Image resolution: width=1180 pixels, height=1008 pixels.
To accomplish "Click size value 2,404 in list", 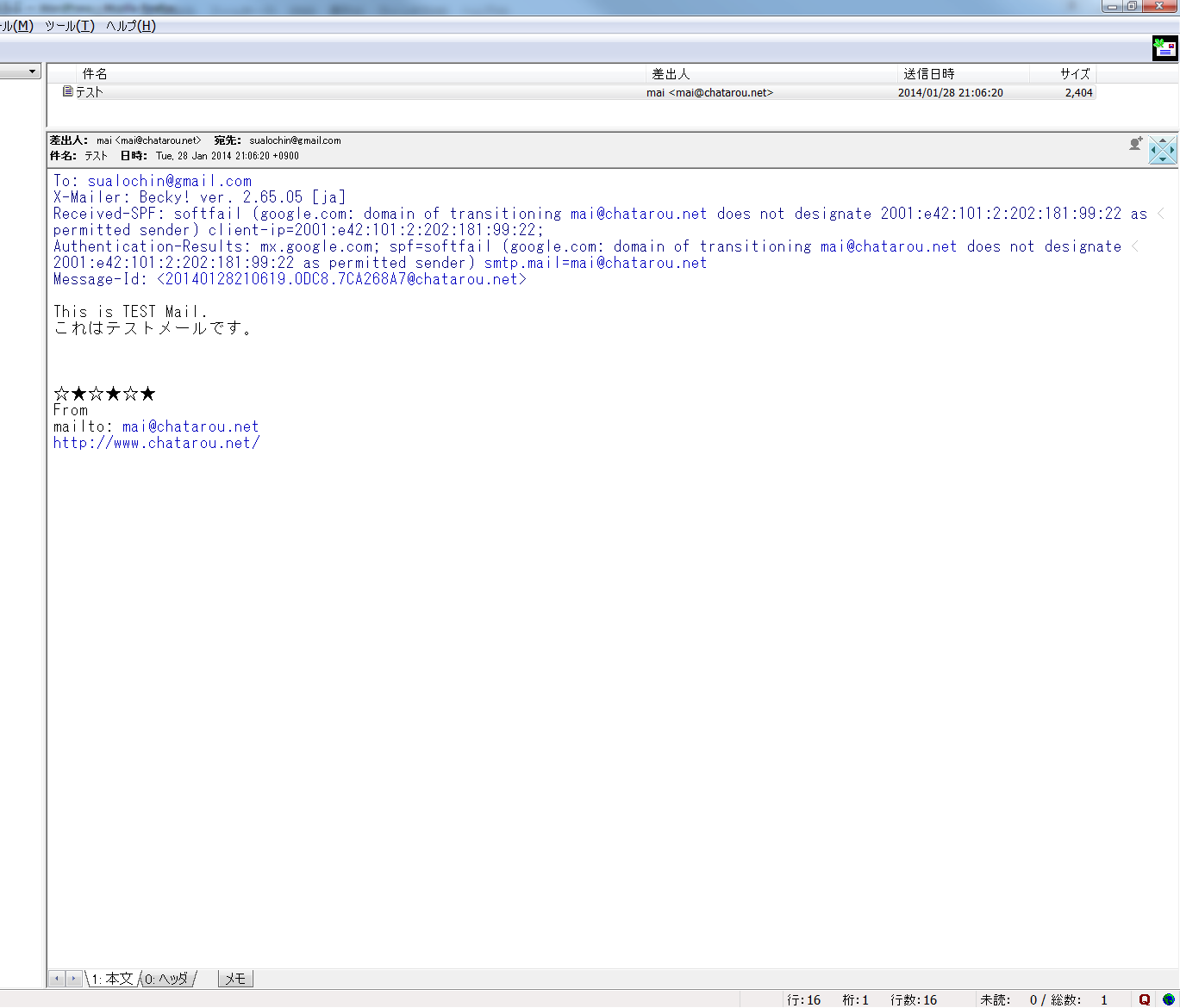I will (1079, 92).
